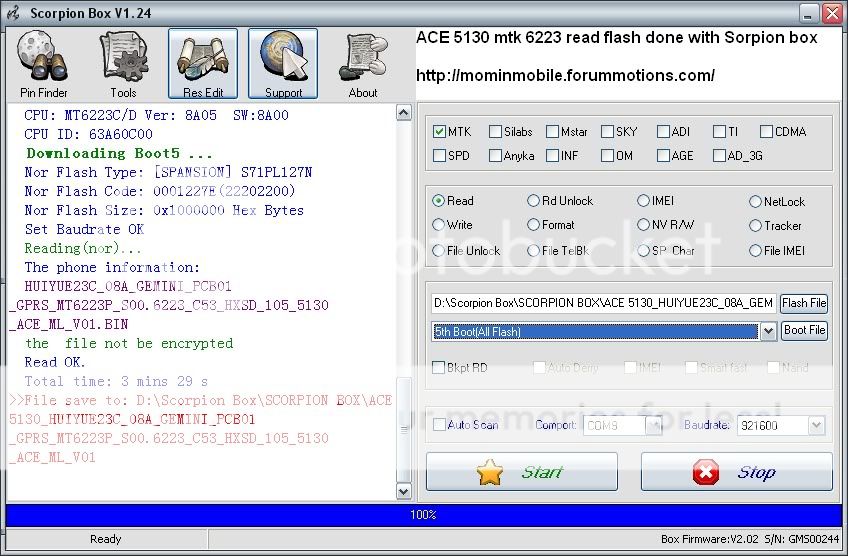Select the File TelBk radio button
Screen dimensions: 848x556
point(533,250)
